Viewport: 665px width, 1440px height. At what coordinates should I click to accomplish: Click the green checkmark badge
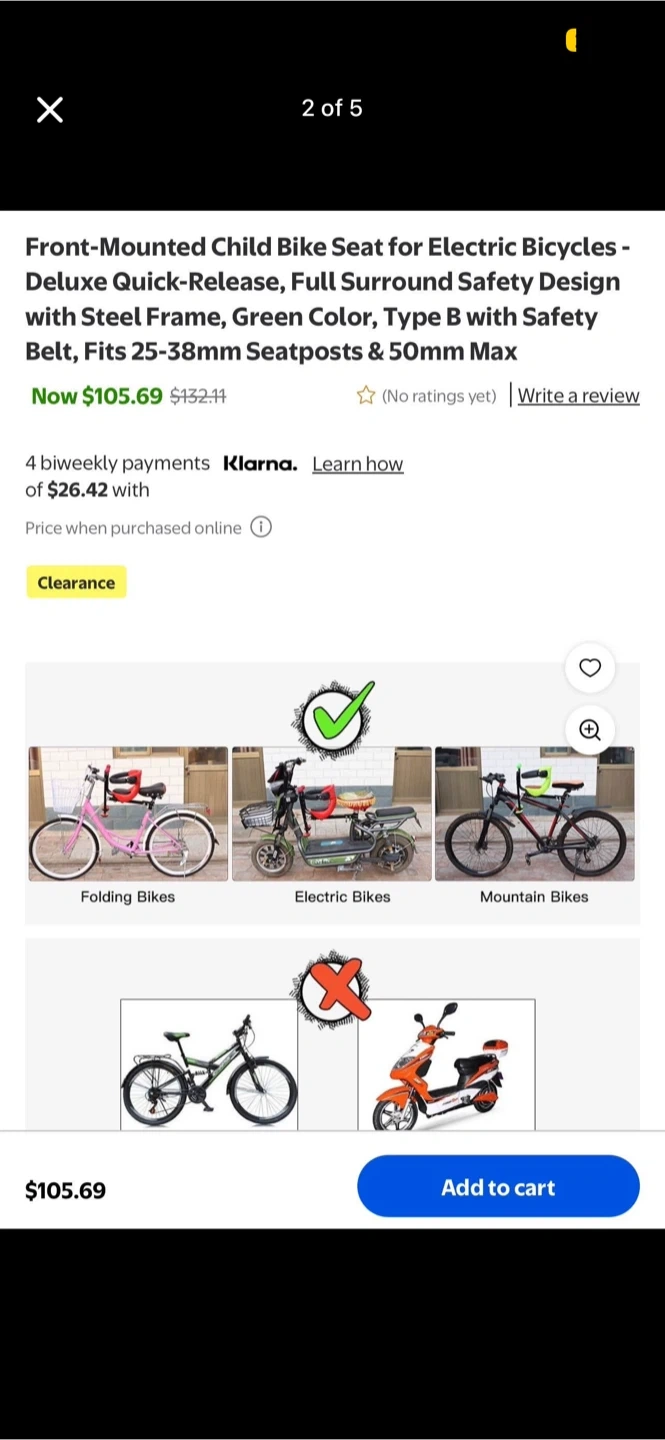click(333, 717)
